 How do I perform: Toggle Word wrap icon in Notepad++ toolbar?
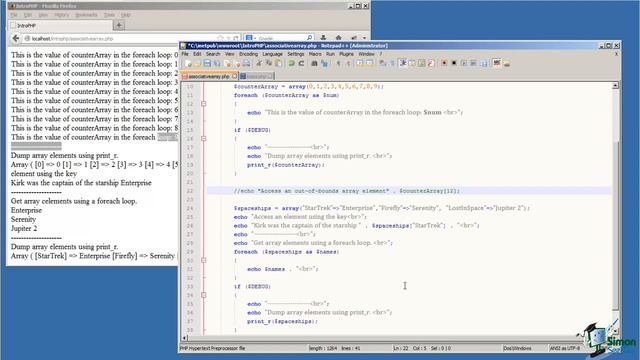(382, 63)
